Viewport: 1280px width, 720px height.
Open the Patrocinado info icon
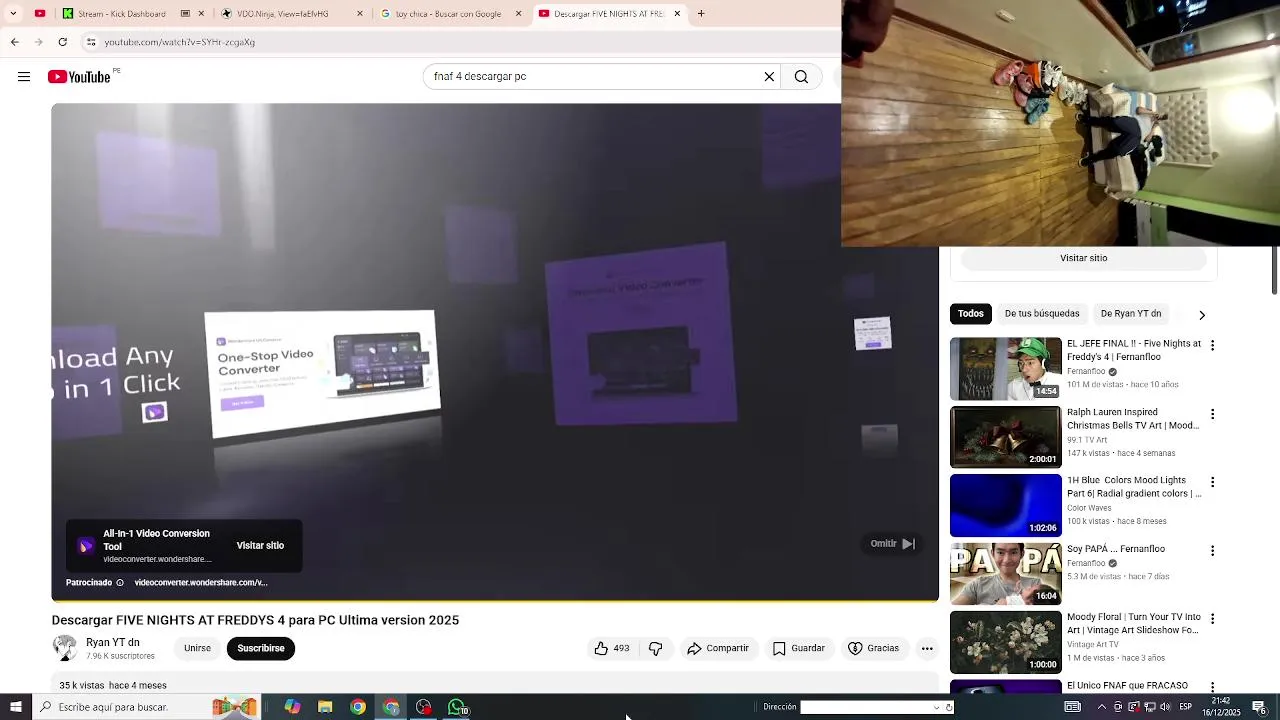click(x=120, y=582)
